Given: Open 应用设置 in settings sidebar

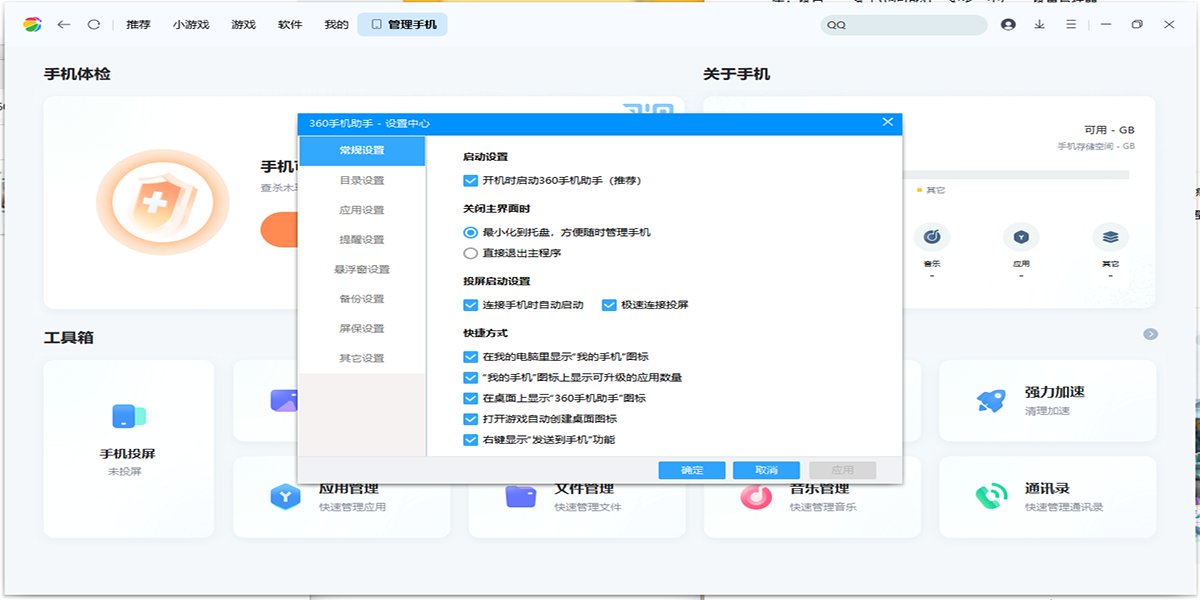Looking at the screenshot, I should click(x=362, y=210).
